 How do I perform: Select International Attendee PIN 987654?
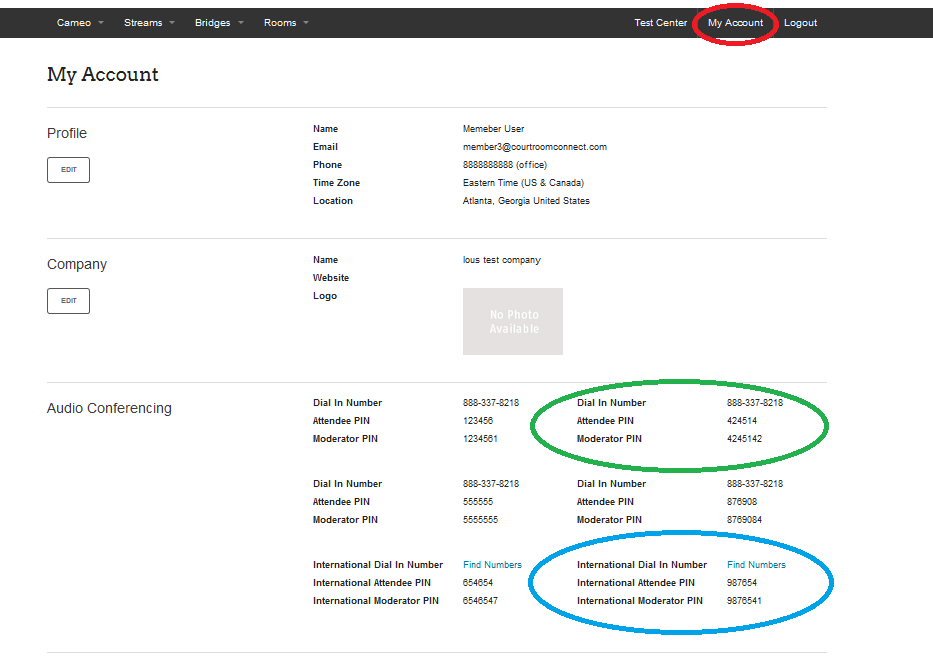coord(742,583)
